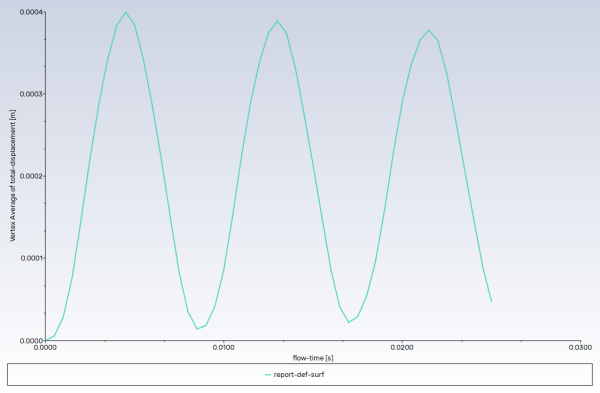
Task: Click the teal legend line swatch
Action: 268,375
